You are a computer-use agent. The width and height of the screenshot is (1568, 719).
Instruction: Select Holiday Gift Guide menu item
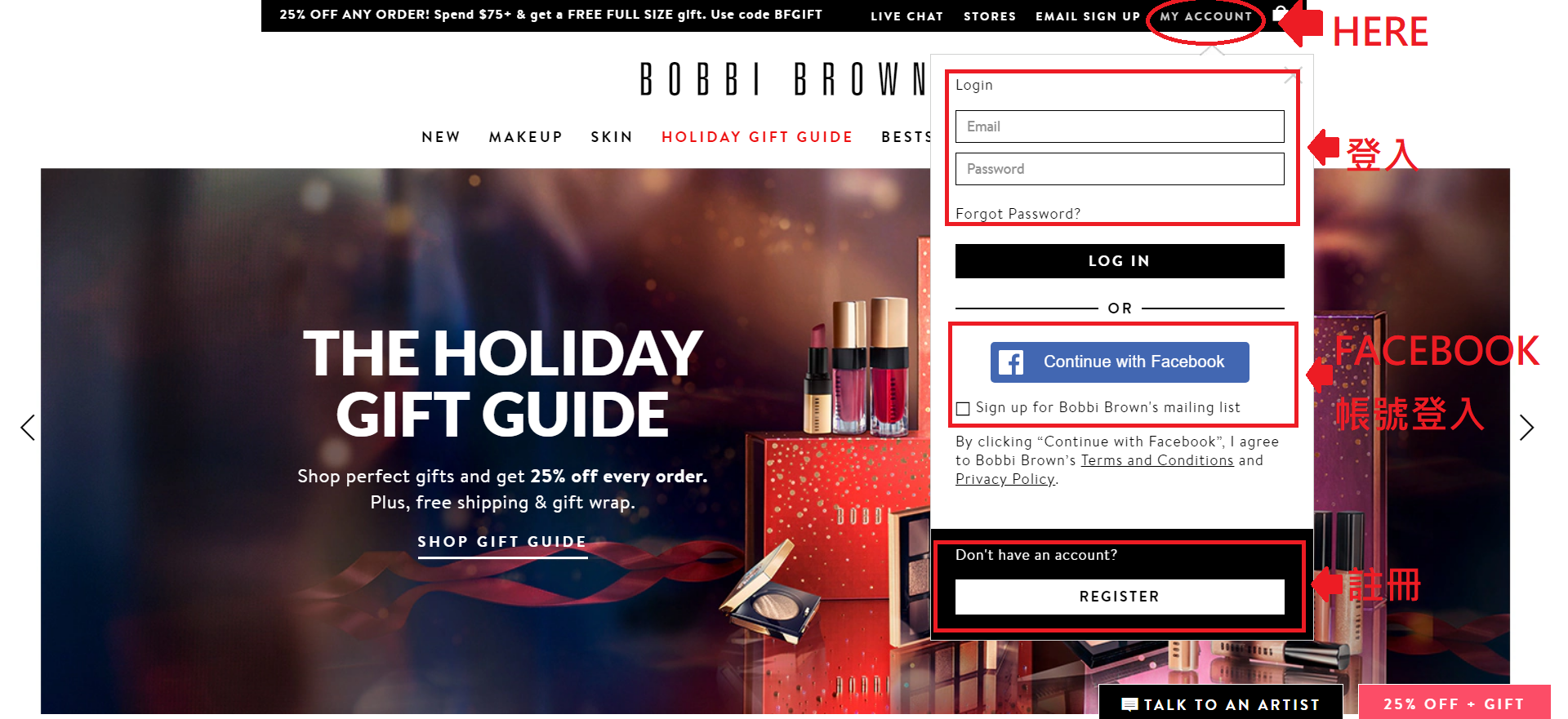(757, 137)
